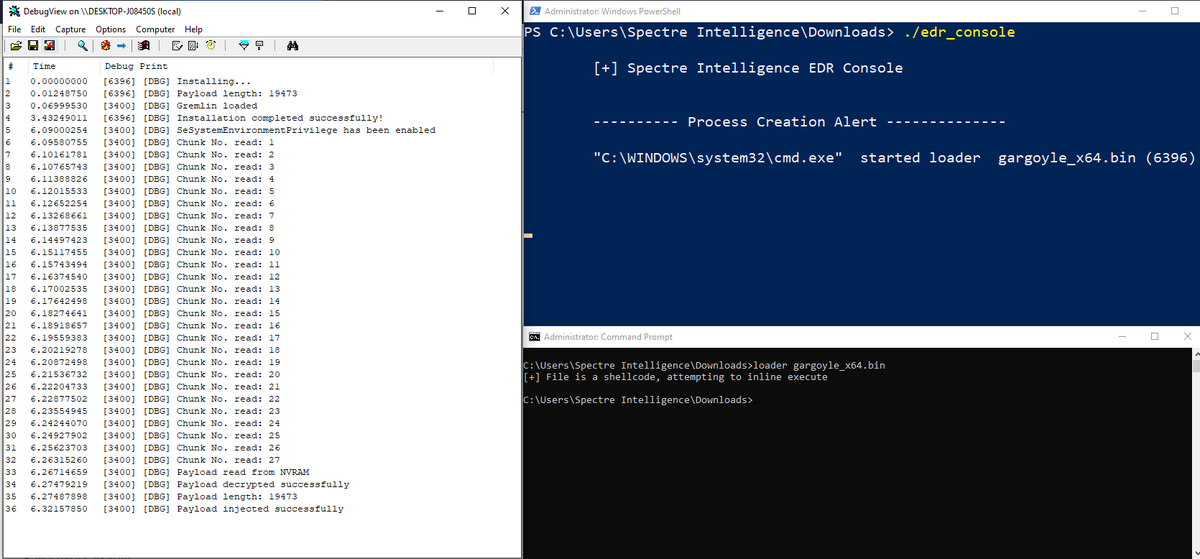This screenshot has height=559, width=1200.
Task: Toggle capture with the magnifying glass icon
Action: (83, 45)
